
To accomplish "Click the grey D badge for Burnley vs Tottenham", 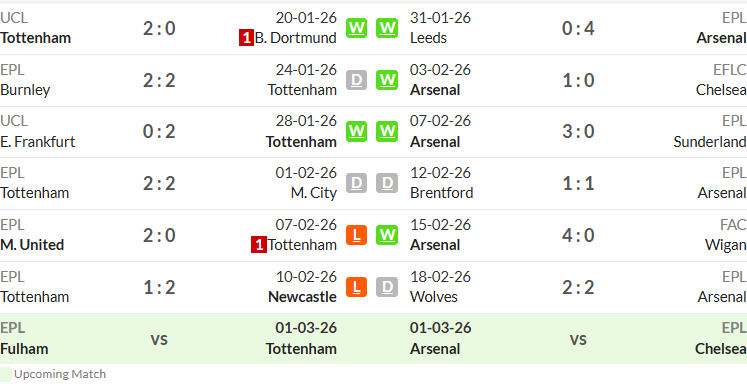I will (x=356, y=80).
